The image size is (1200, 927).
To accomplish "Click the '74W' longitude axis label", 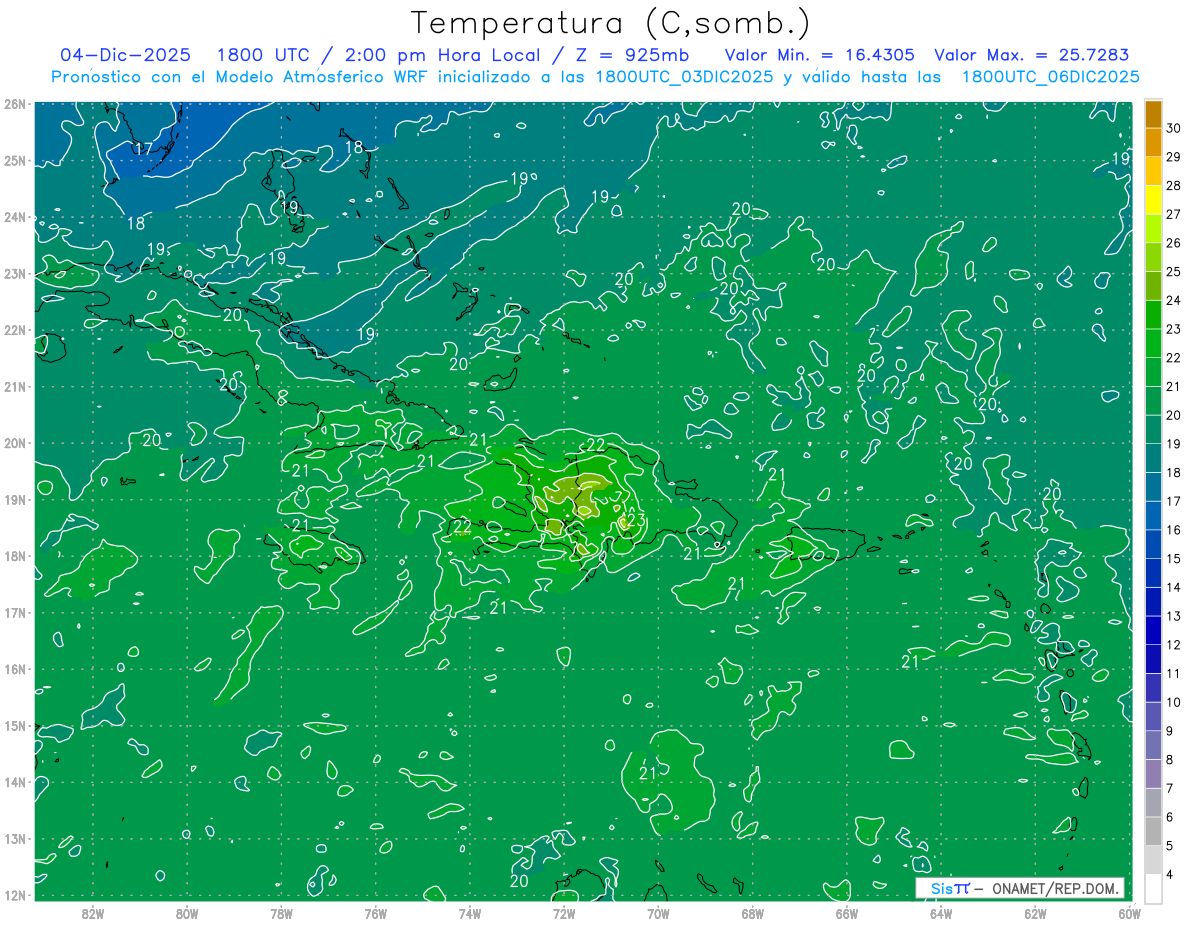I will tap(470, 913).
